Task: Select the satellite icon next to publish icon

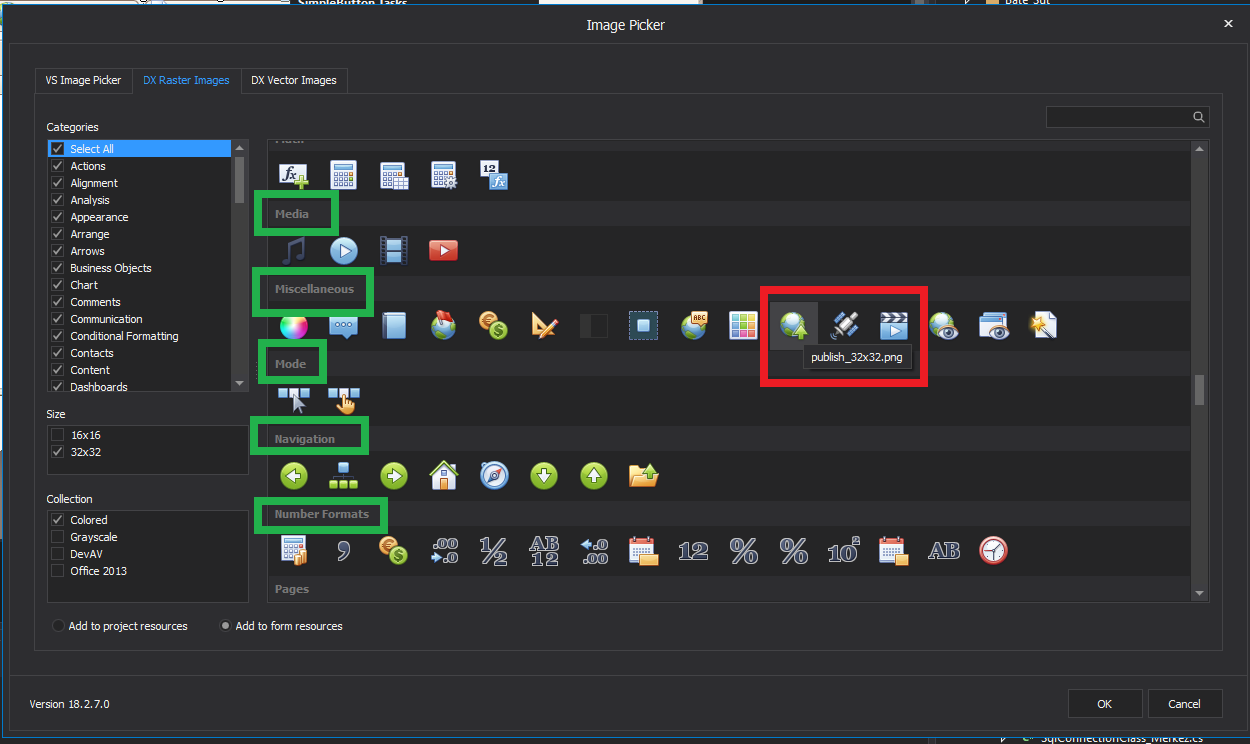Action: pyautogui.click(x=843, y=325)
